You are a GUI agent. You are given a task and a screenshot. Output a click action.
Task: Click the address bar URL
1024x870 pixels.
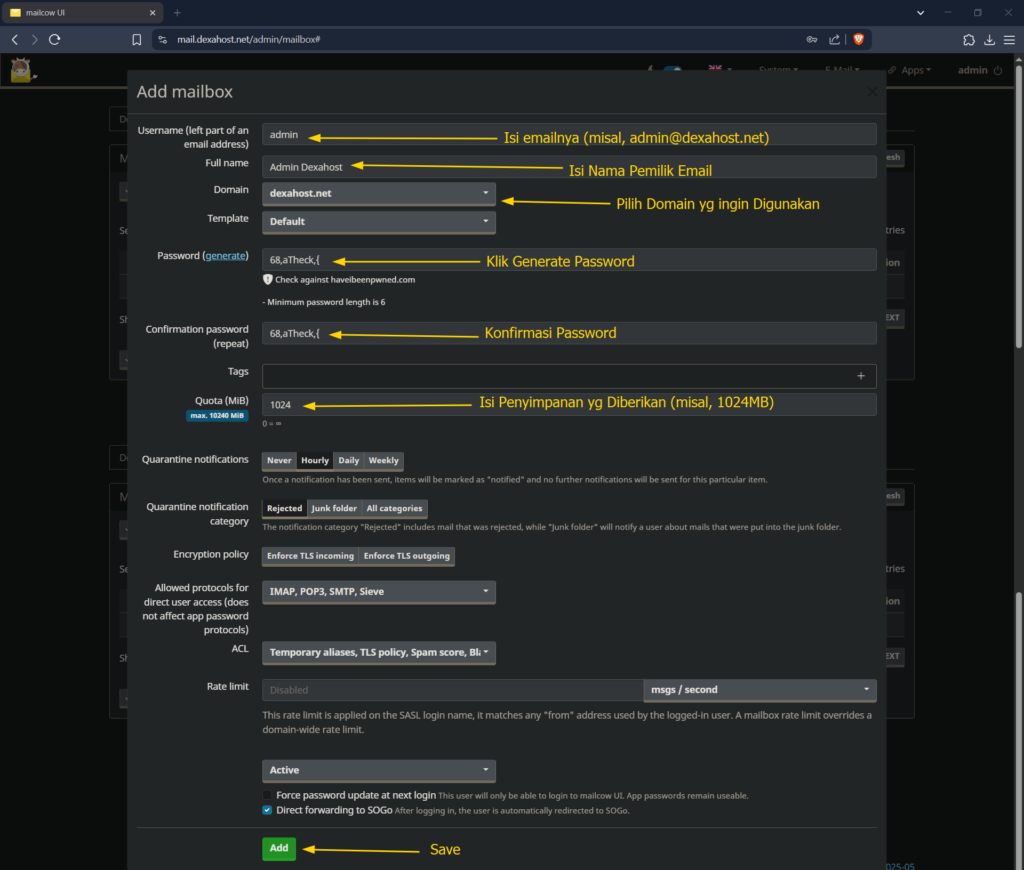tap(249, 40)
